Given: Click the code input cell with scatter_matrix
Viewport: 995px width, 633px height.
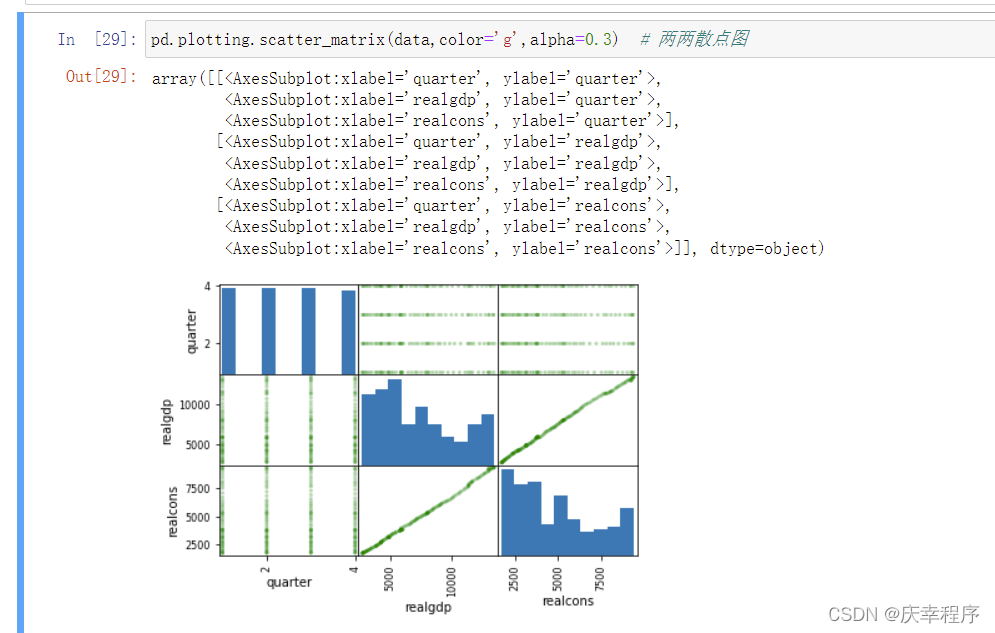Looking at the screenshot, I should pyautogui.click(x=570, y=39).
